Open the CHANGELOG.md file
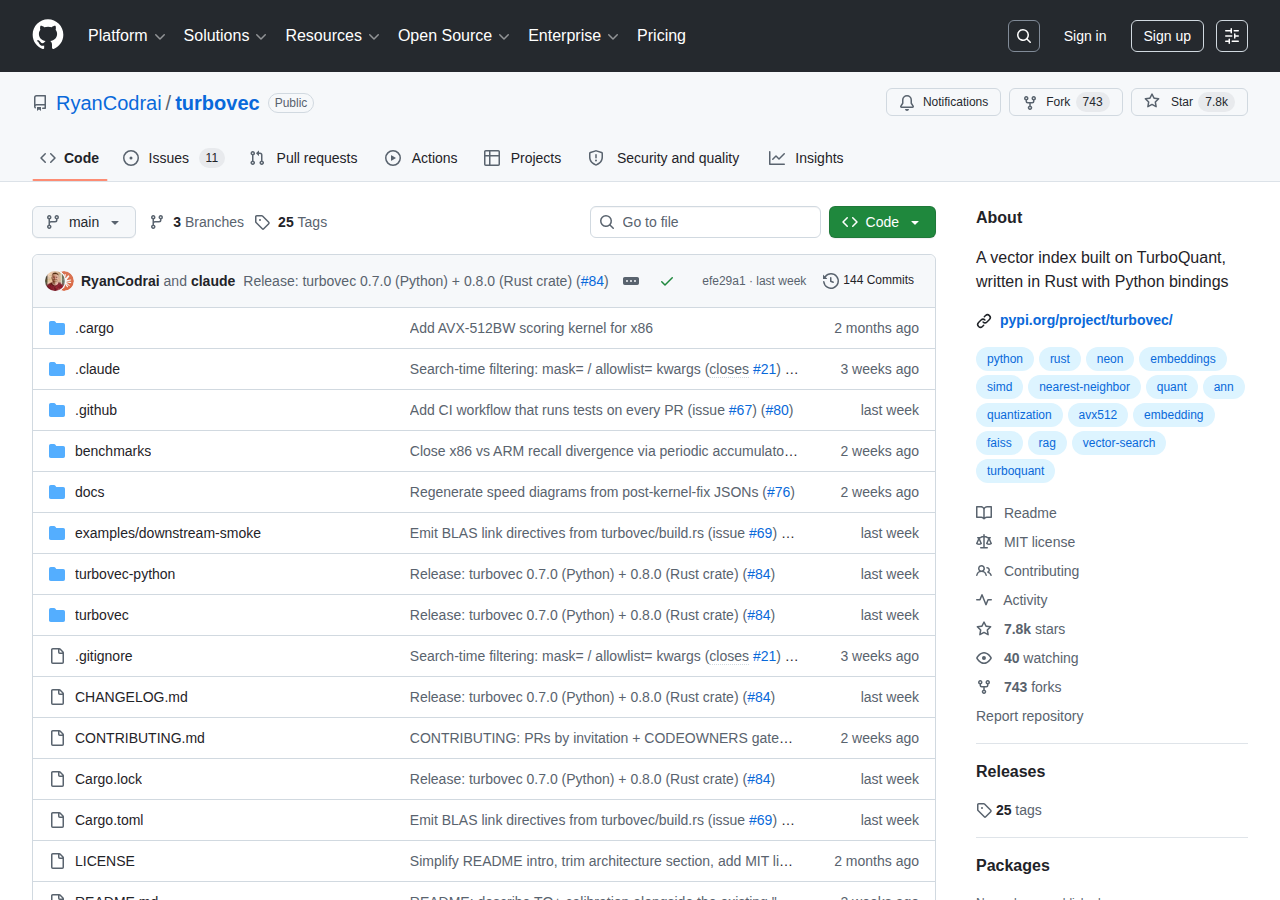Viewport: 1280px width, 900px height. coord(131,697)
